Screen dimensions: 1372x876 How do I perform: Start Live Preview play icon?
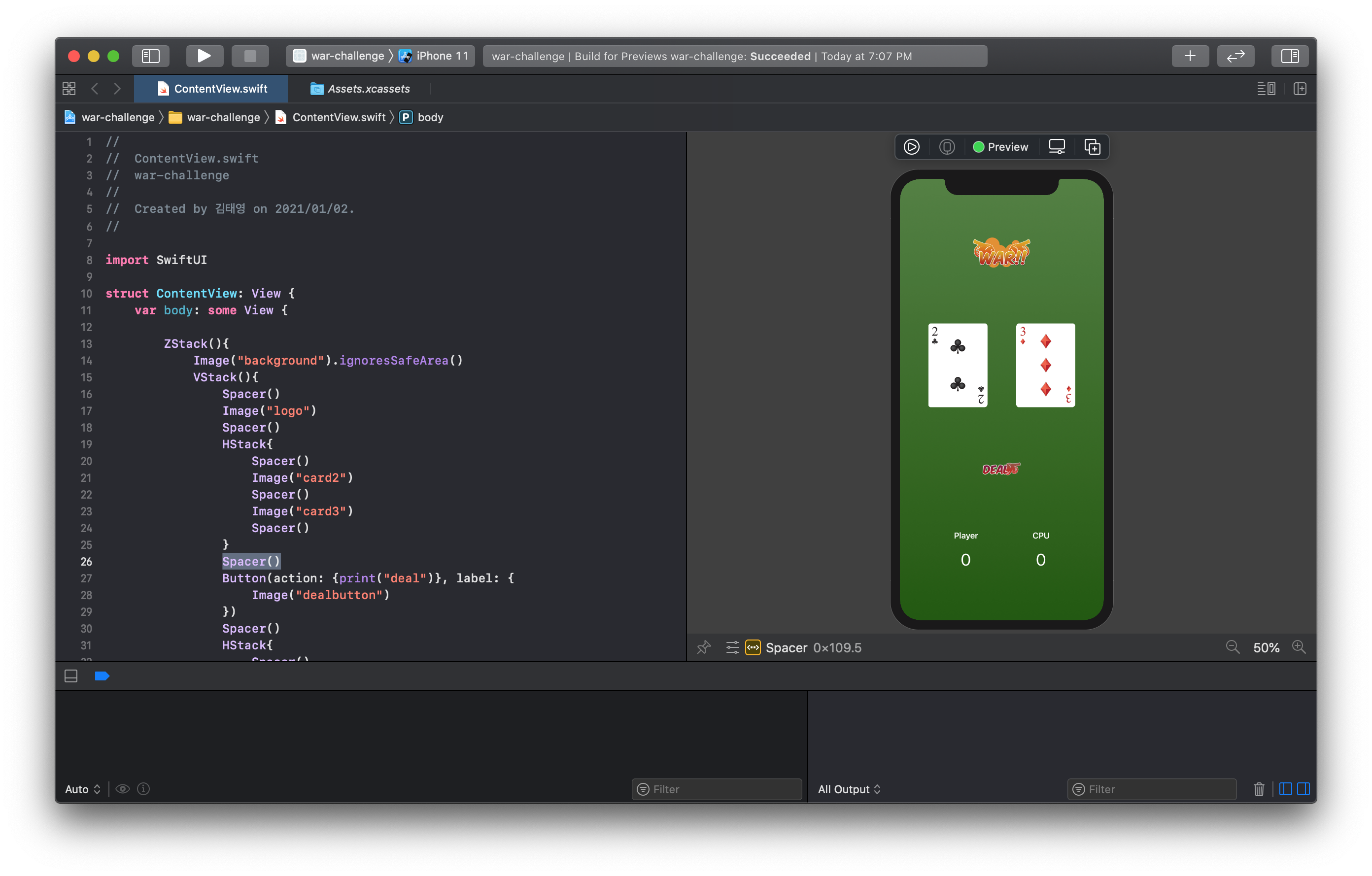[x=911, y=147]
